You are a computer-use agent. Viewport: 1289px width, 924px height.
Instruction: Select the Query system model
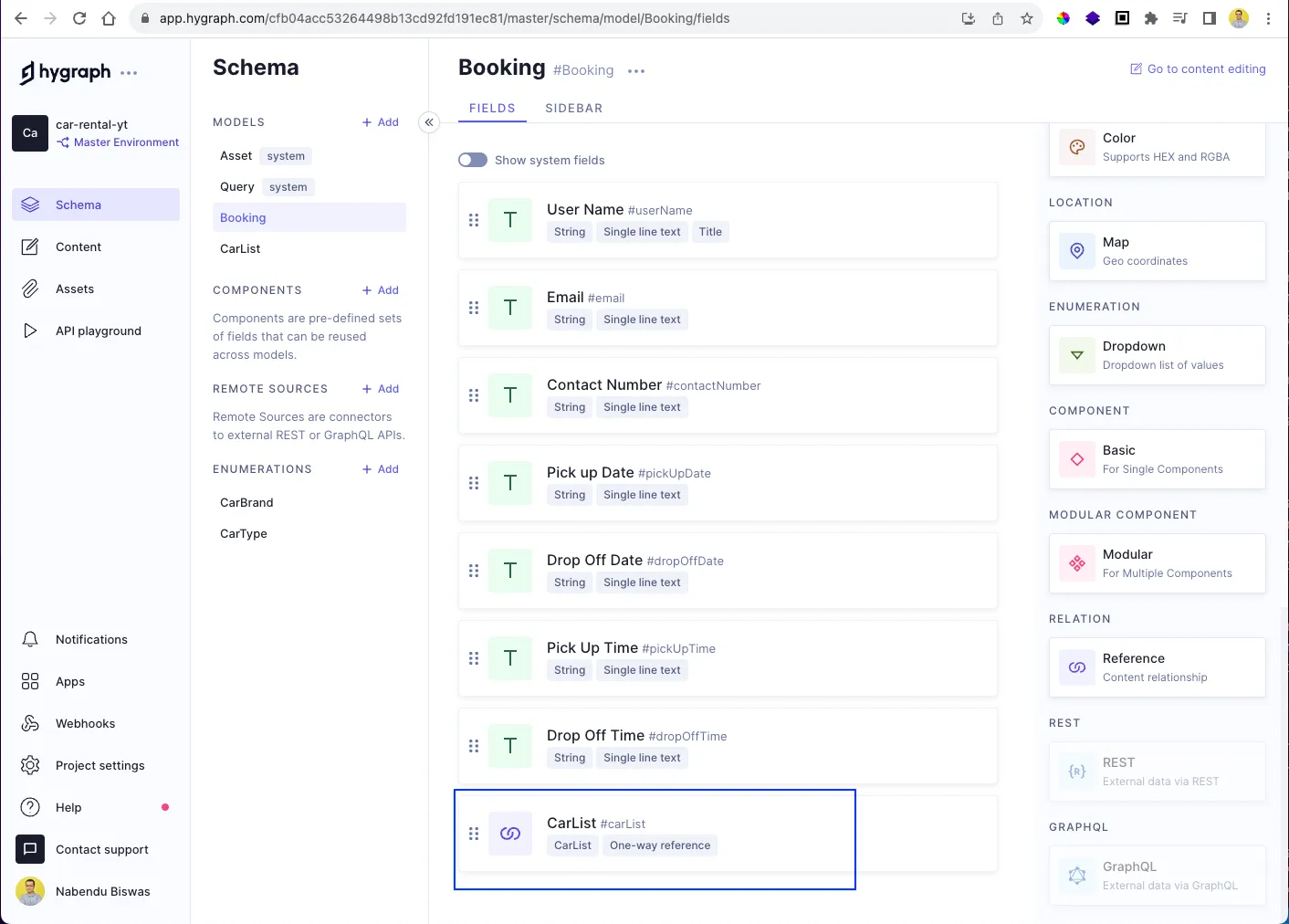pos(309,187)
